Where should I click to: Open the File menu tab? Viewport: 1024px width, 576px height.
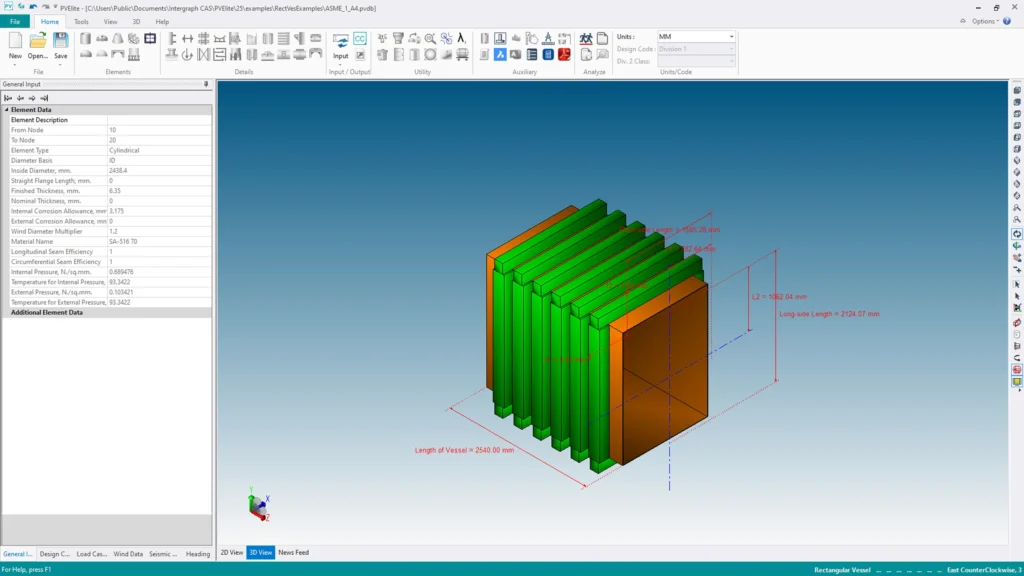[x=15, y=21]
